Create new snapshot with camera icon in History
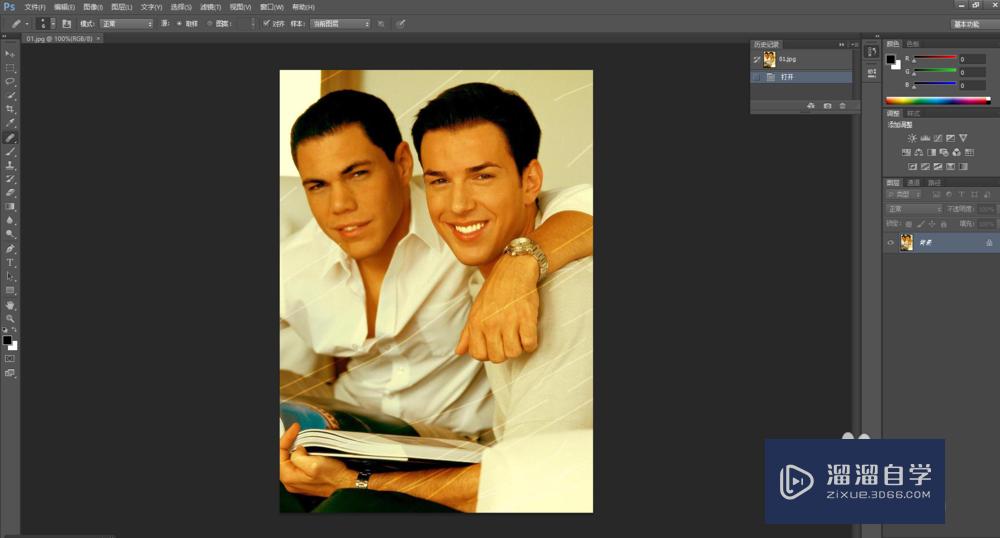The height and width of the screenshot is (538, 1000). (827, 105)
